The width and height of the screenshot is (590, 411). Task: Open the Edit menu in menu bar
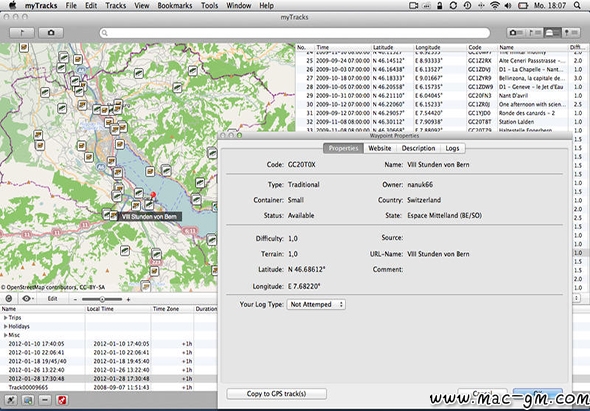(91, 5)
